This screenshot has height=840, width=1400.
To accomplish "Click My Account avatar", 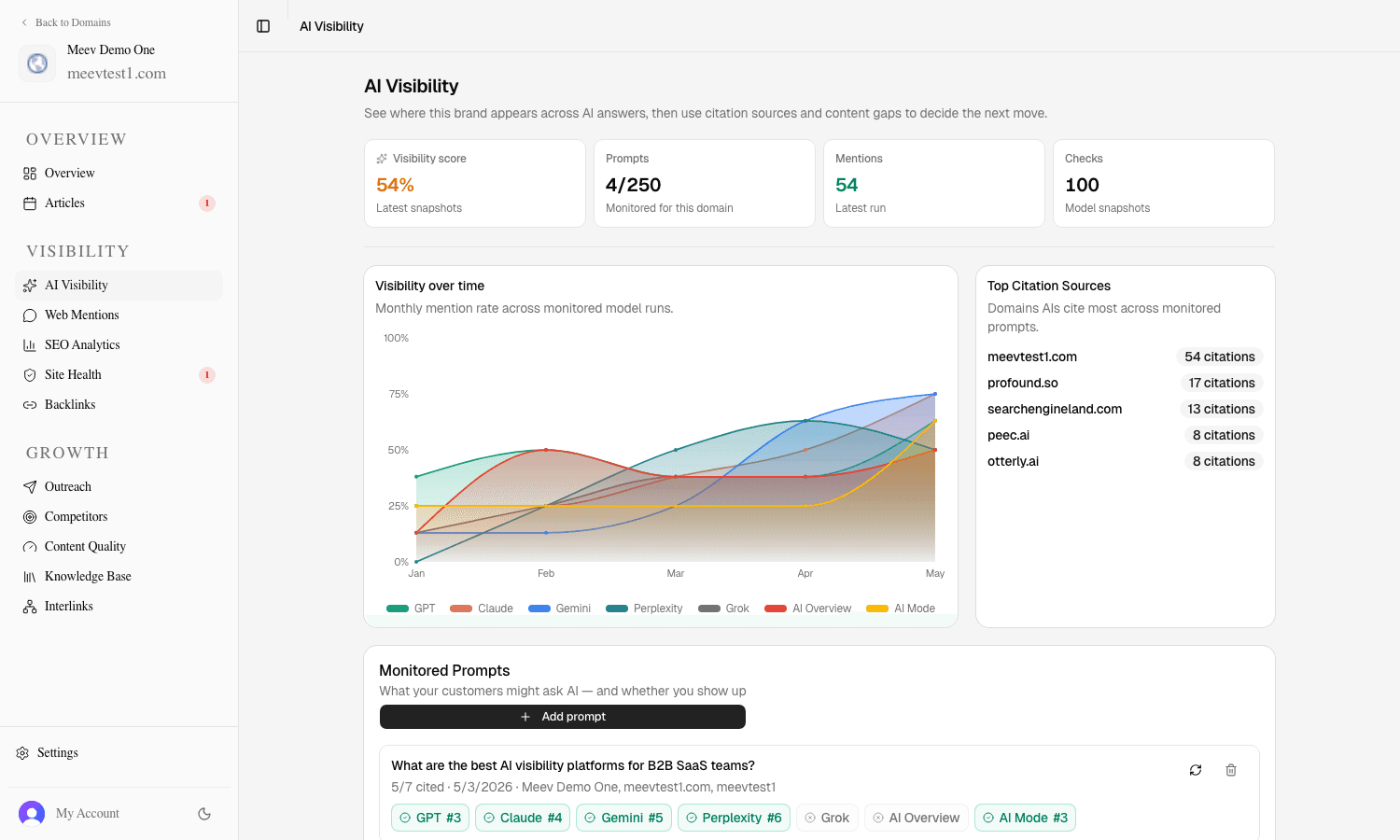I will [x=32, y=814].
